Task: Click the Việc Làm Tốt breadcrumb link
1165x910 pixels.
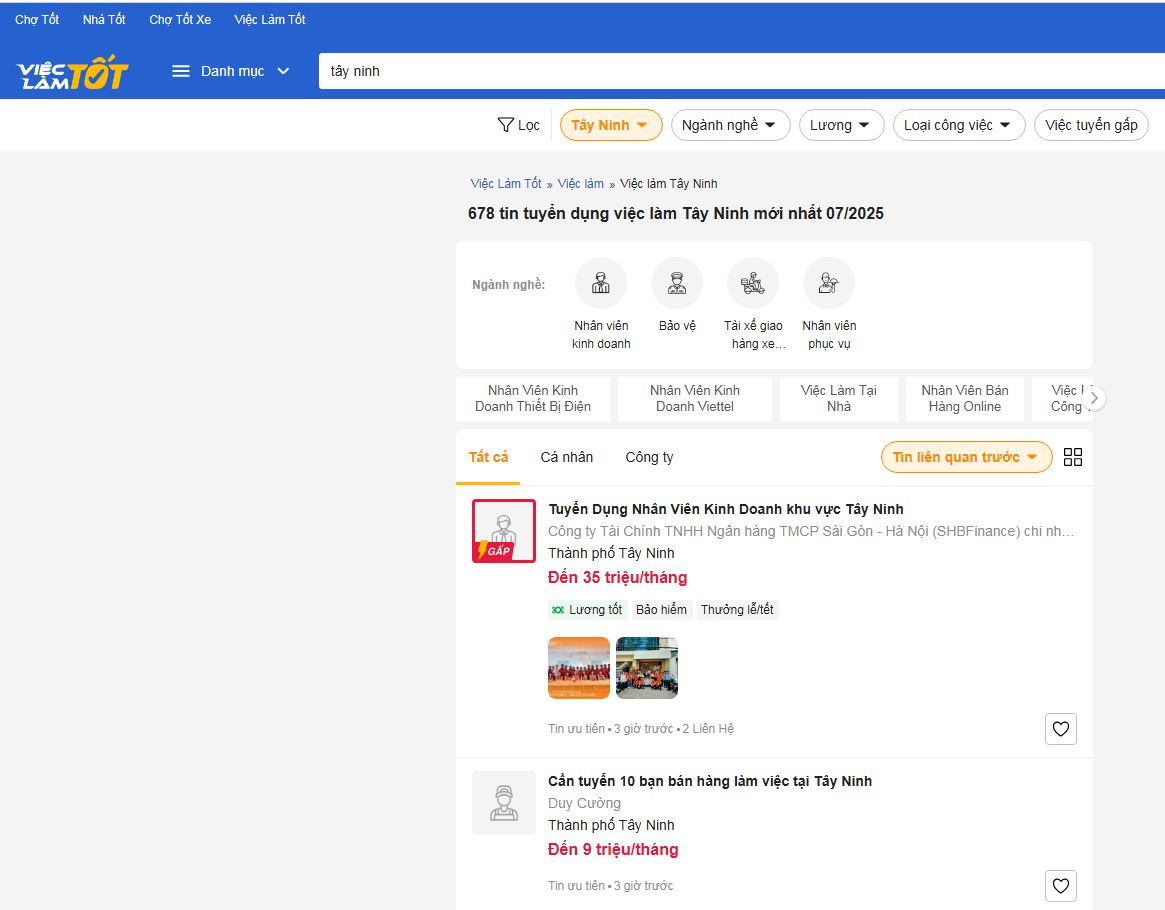Action: coord(506,183)
